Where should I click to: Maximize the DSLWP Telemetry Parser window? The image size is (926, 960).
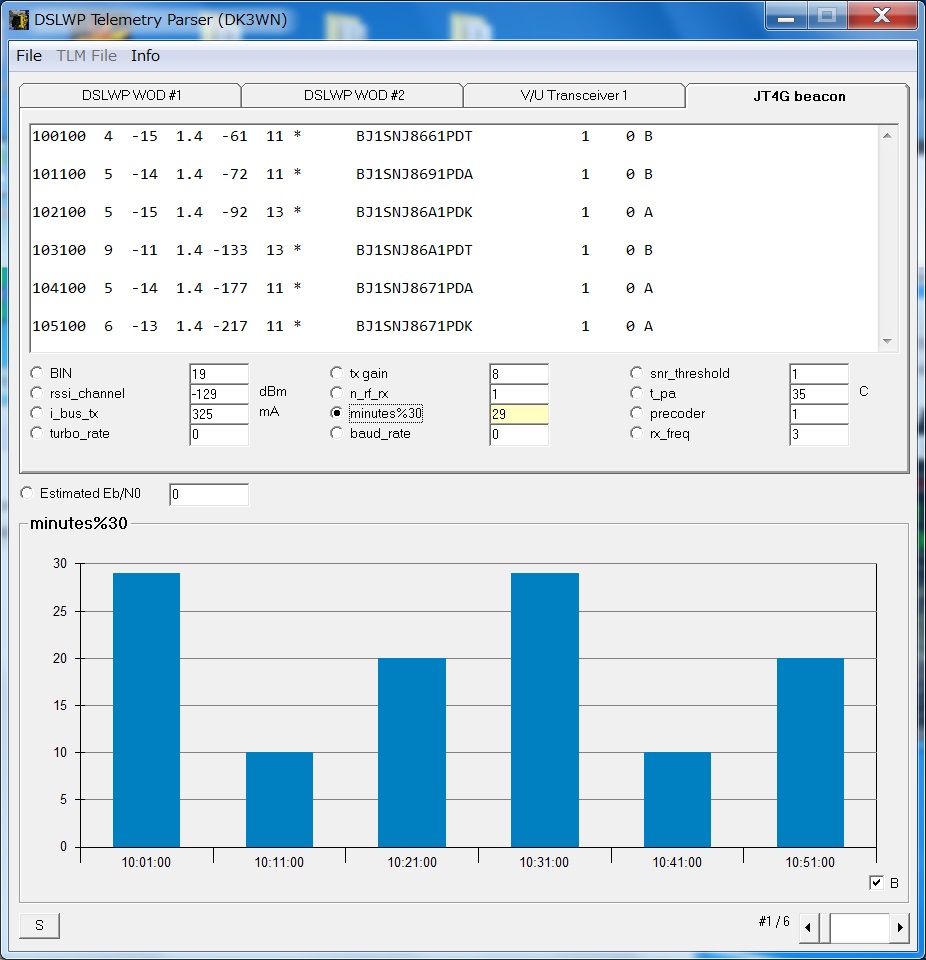pyautogui.click(x=827, y=17)
